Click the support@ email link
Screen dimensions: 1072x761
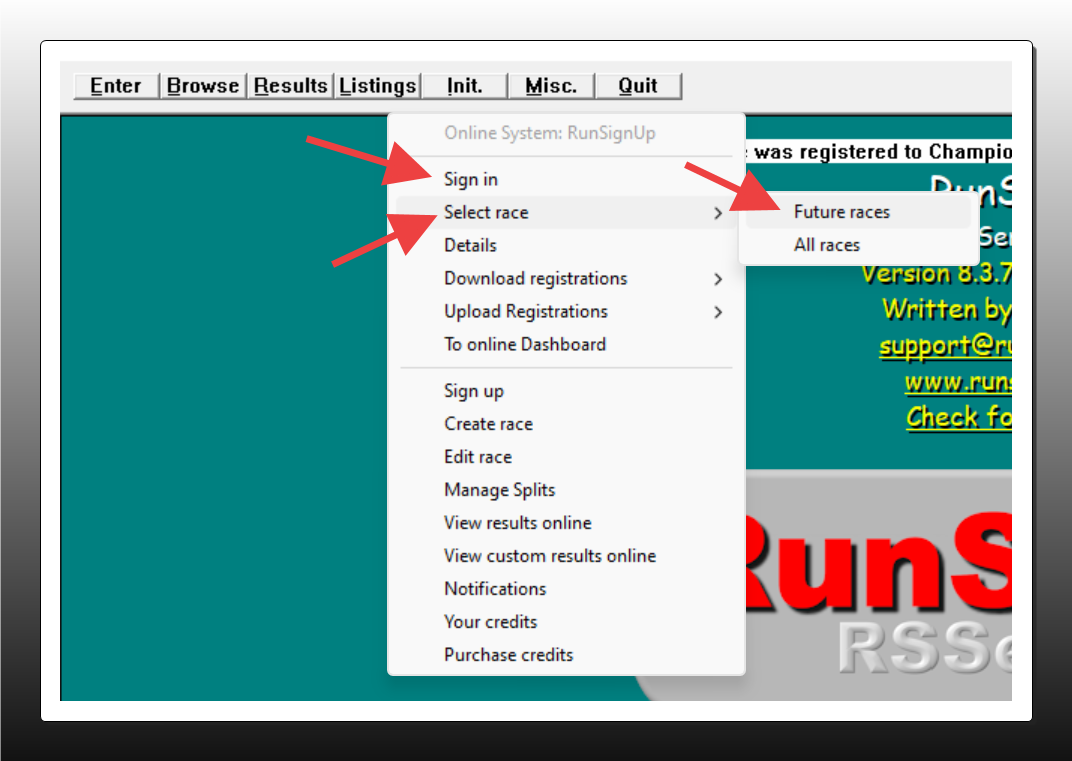point(946,346)
